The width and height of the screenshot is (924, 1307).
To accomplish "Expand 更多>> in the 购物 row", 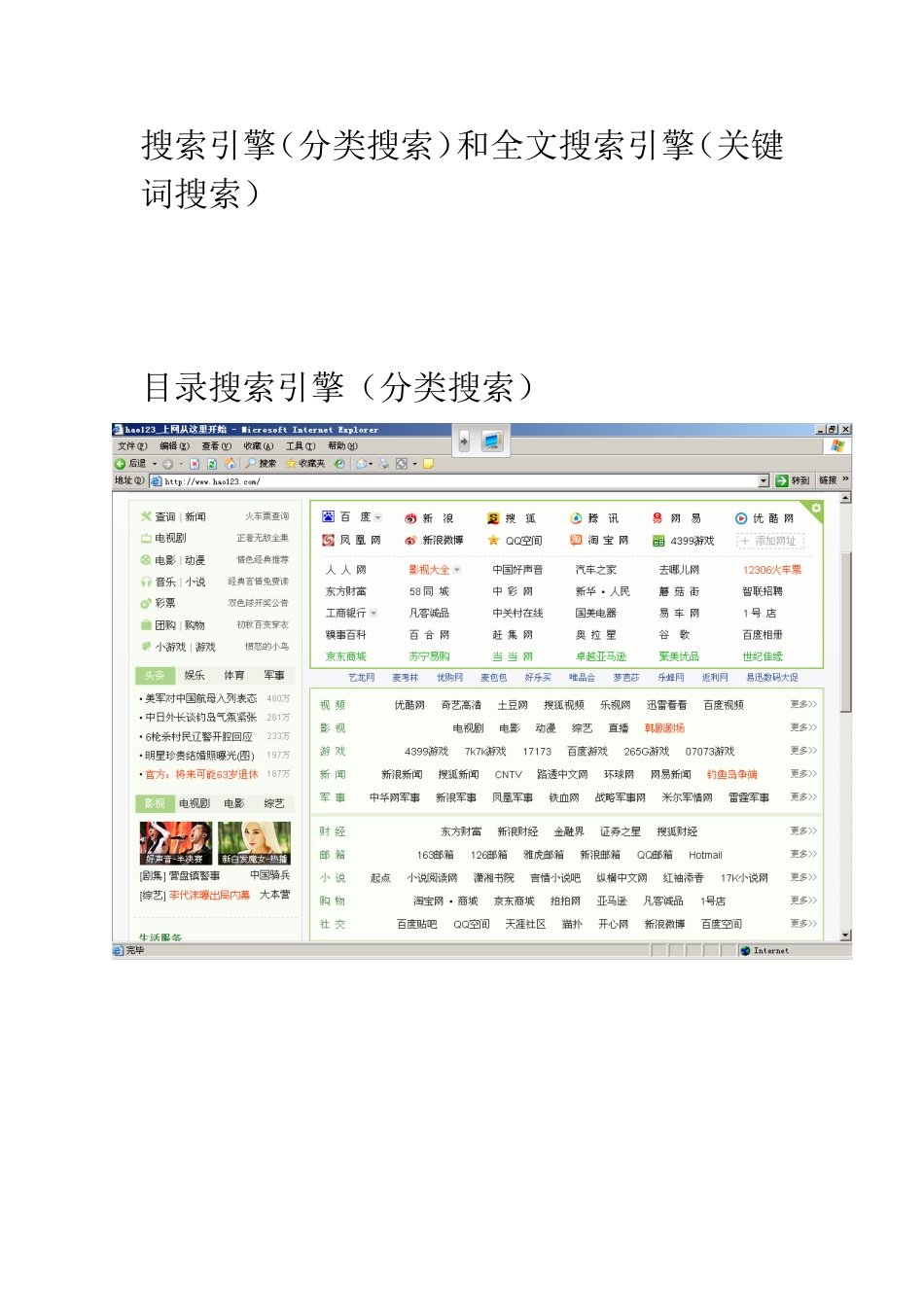I will 803,901.
